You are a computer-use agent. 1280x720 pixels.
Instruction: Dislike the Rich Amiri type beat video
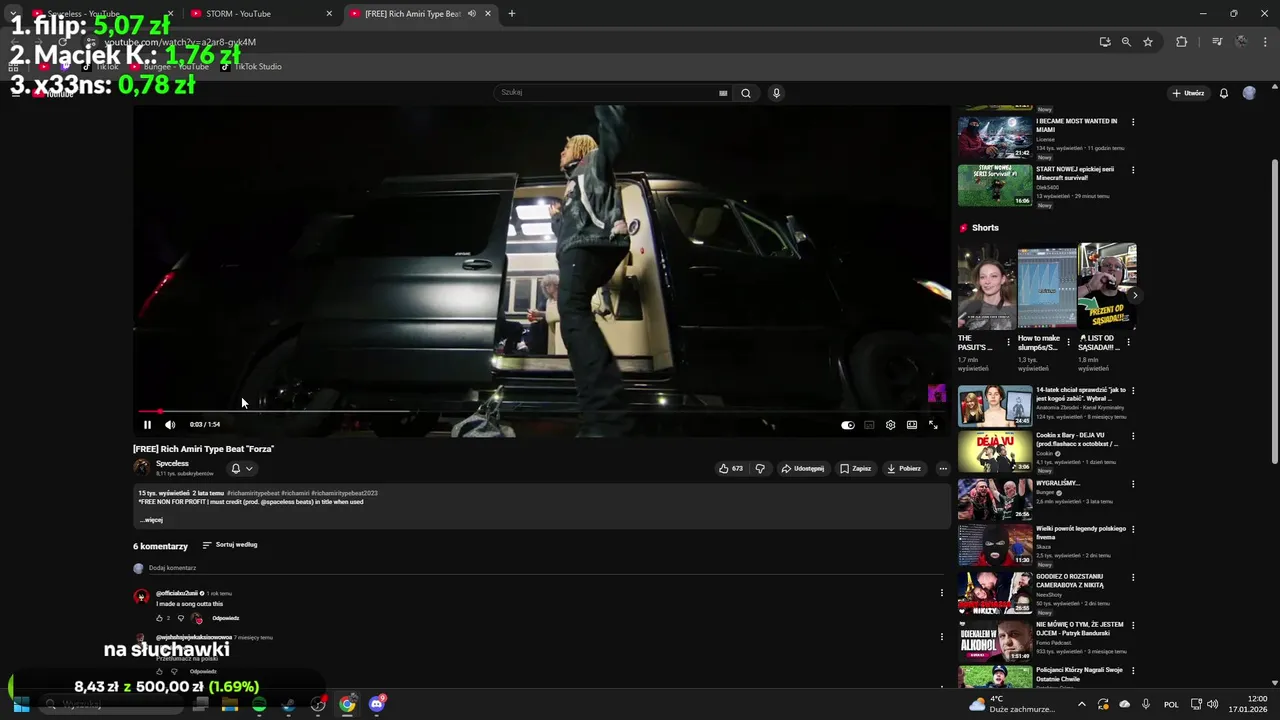[760, 468]
